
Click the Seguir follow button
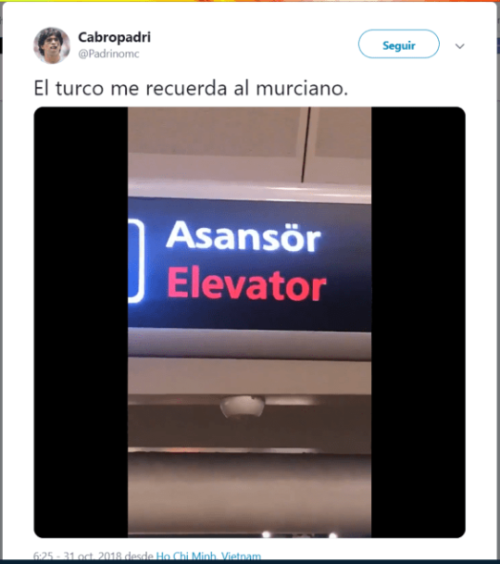[x=399, y=44]
